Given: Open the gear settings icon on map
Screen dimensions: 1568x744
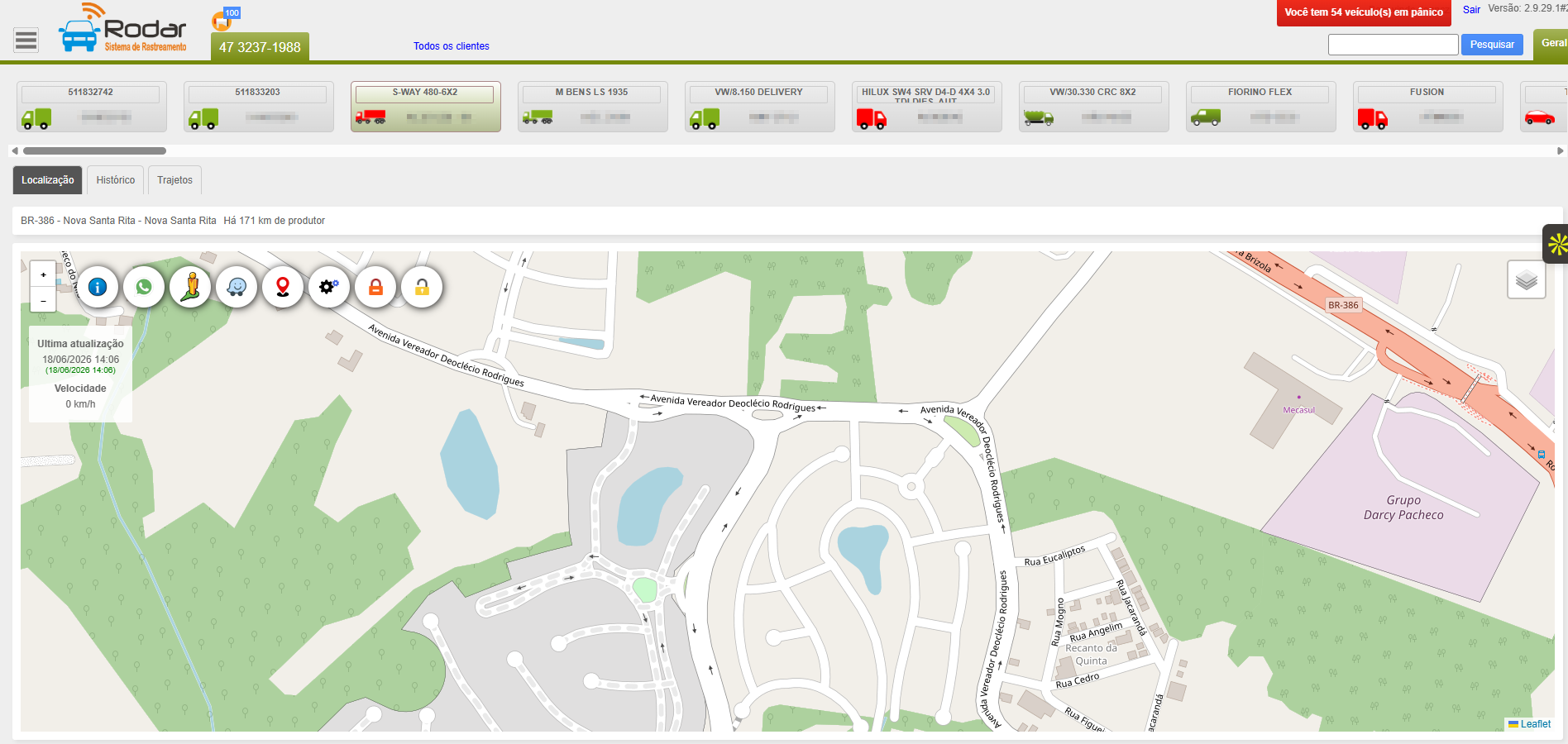Looking at the screenshot, I should click(329, 287).
